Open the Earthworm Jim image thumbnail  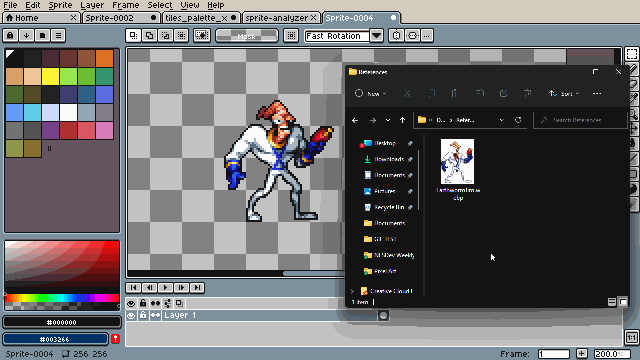click(458, 161)
